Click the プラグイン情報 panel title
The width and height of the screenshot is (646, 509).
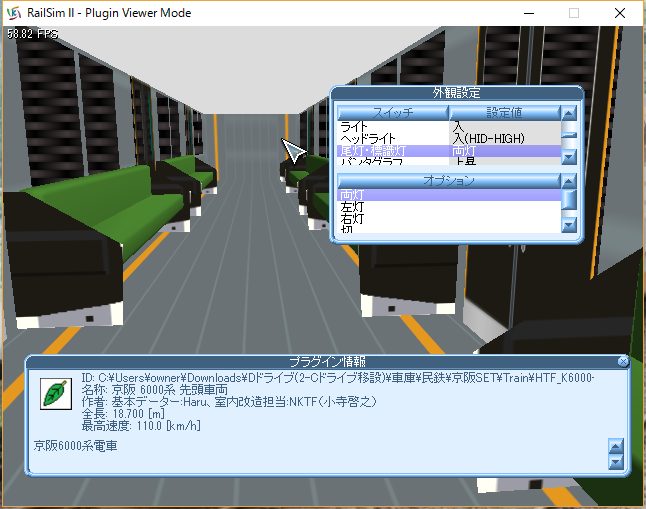[328, 361]
